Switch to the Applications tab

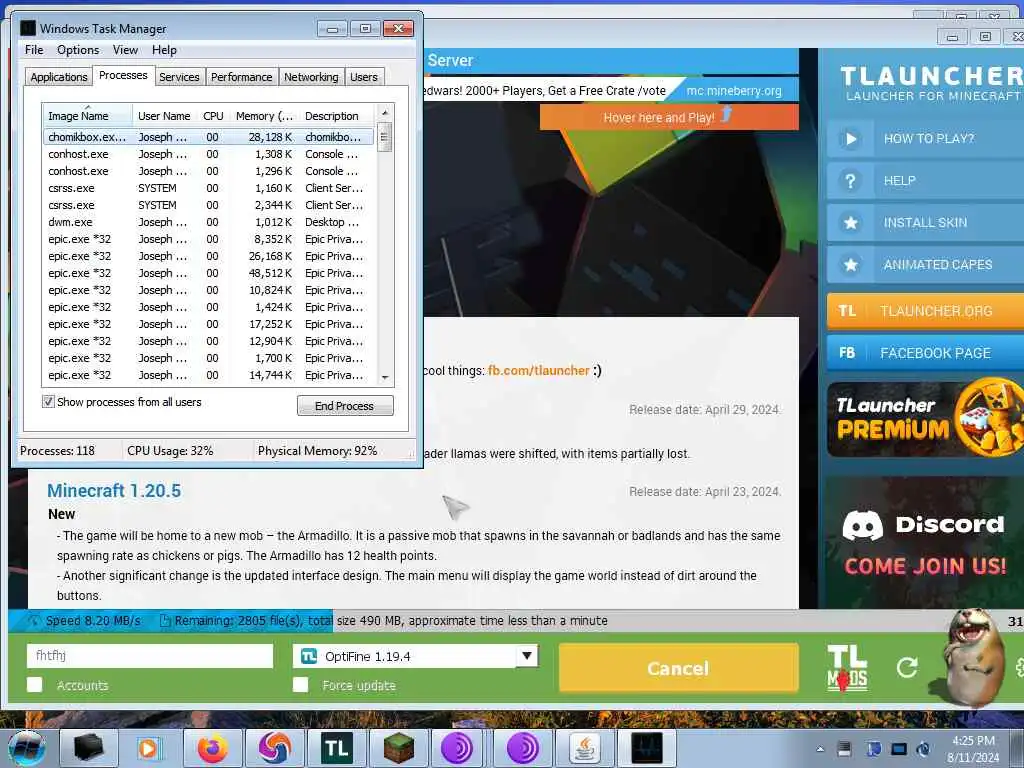[x=59, y=77]
